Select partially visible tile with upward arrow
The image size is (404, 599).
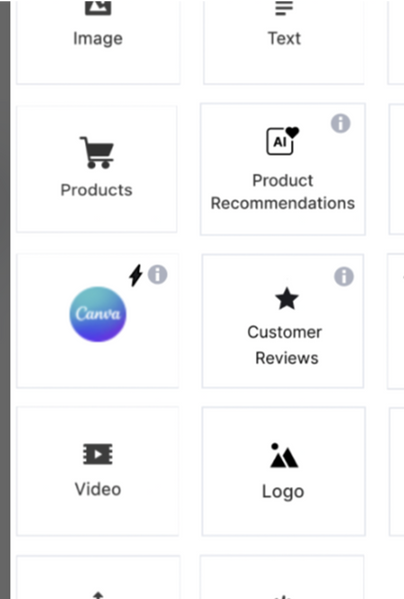click(98, 577)
